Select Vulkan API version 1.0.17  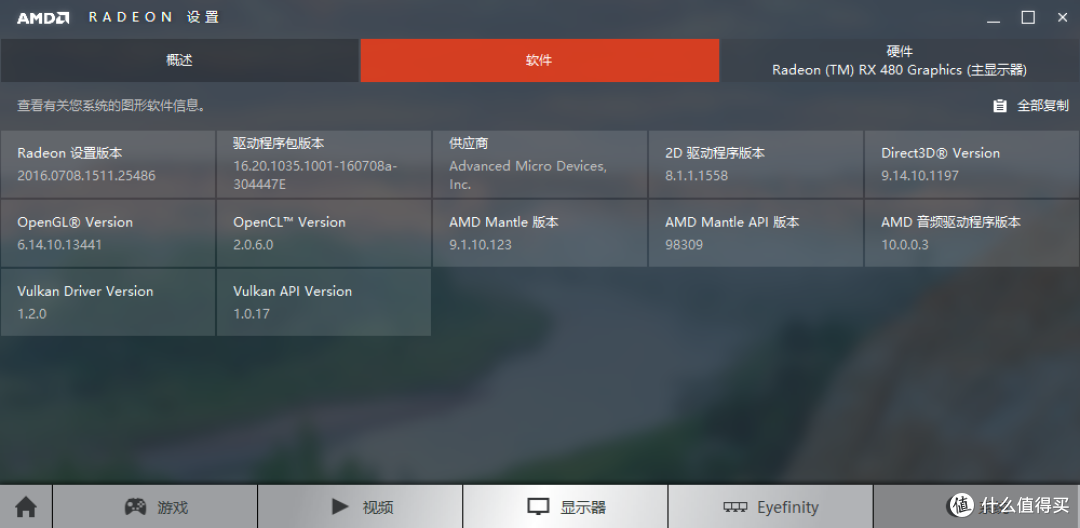(x=251, y=314)
